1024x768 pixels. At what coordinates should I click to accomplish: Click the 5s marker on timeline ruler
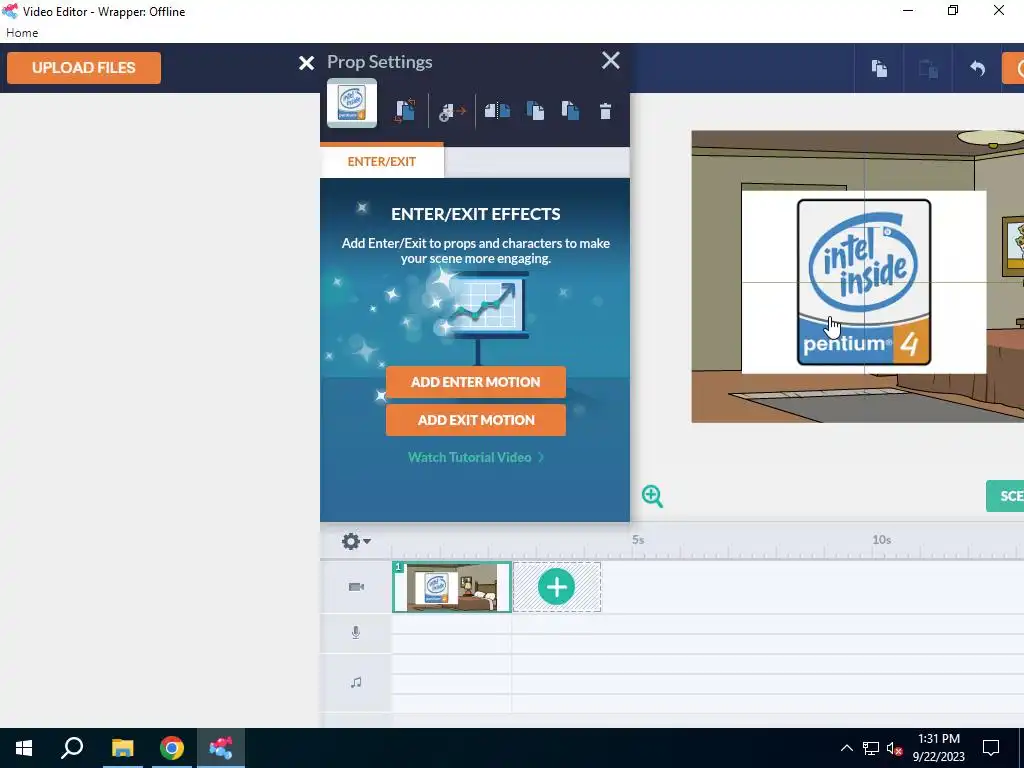click(x=638, y=540)
